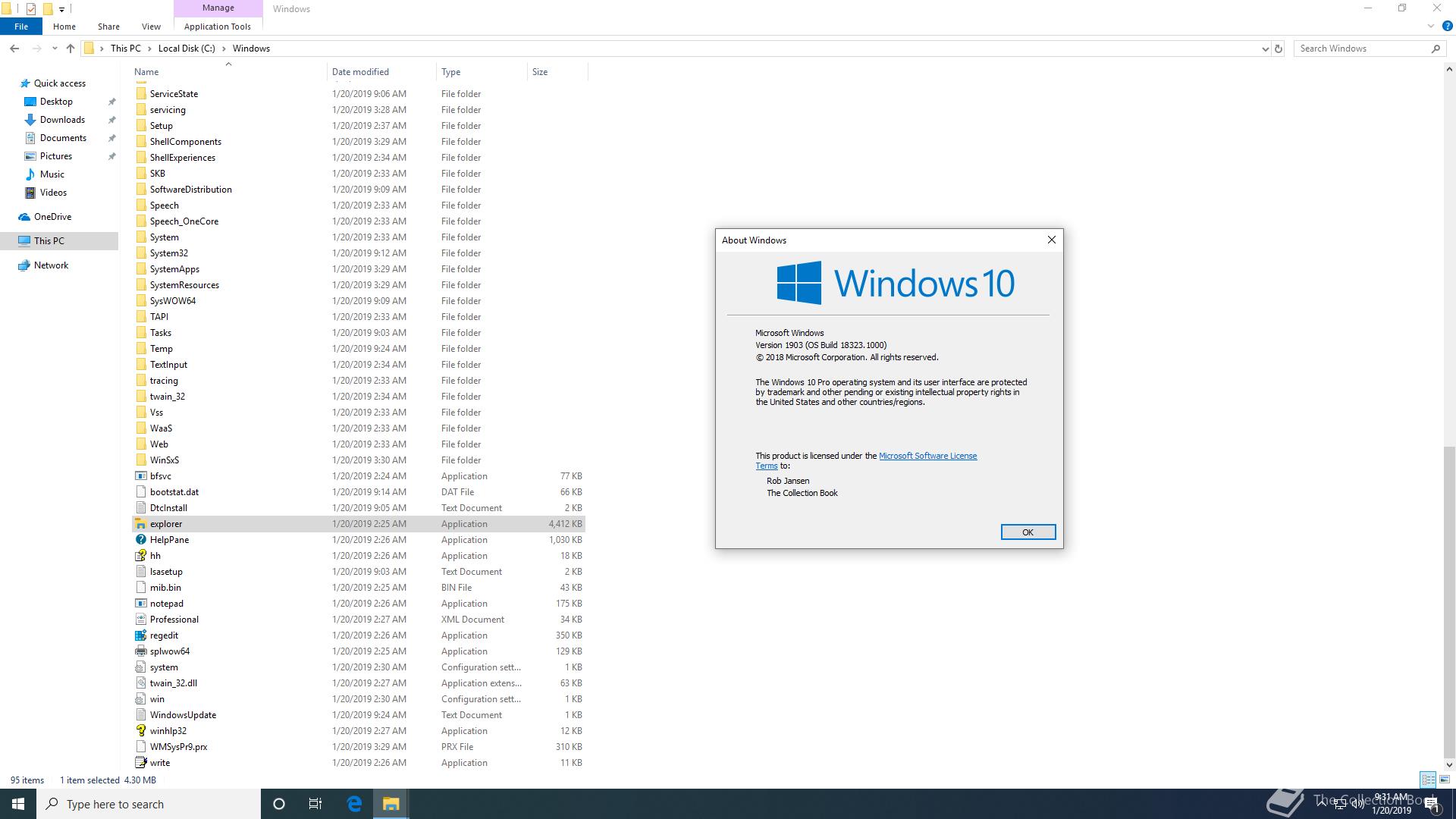Click in the Search Windows box
1456x819 pixels.
coord(1363,49)
